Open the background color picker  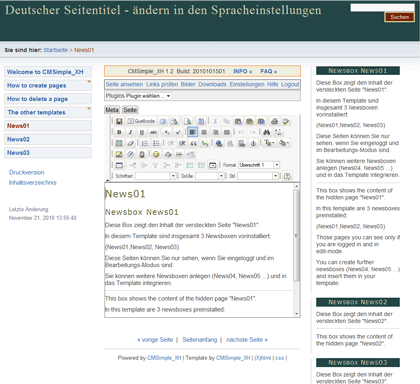pos(284,143)
